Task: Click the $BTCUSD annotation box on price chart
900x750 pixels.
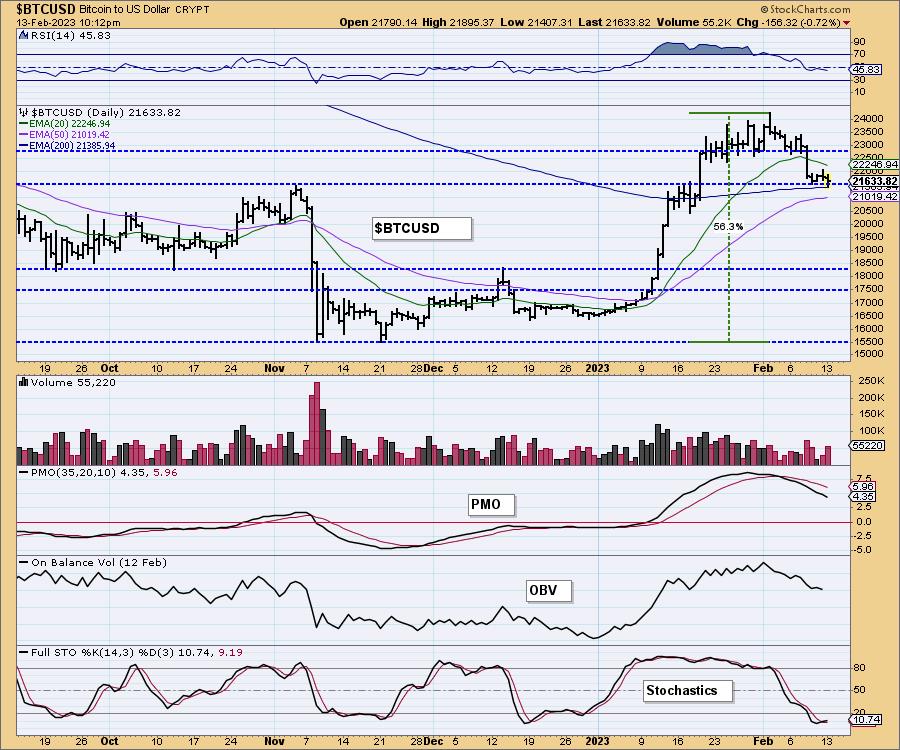Action: (422, 228)
